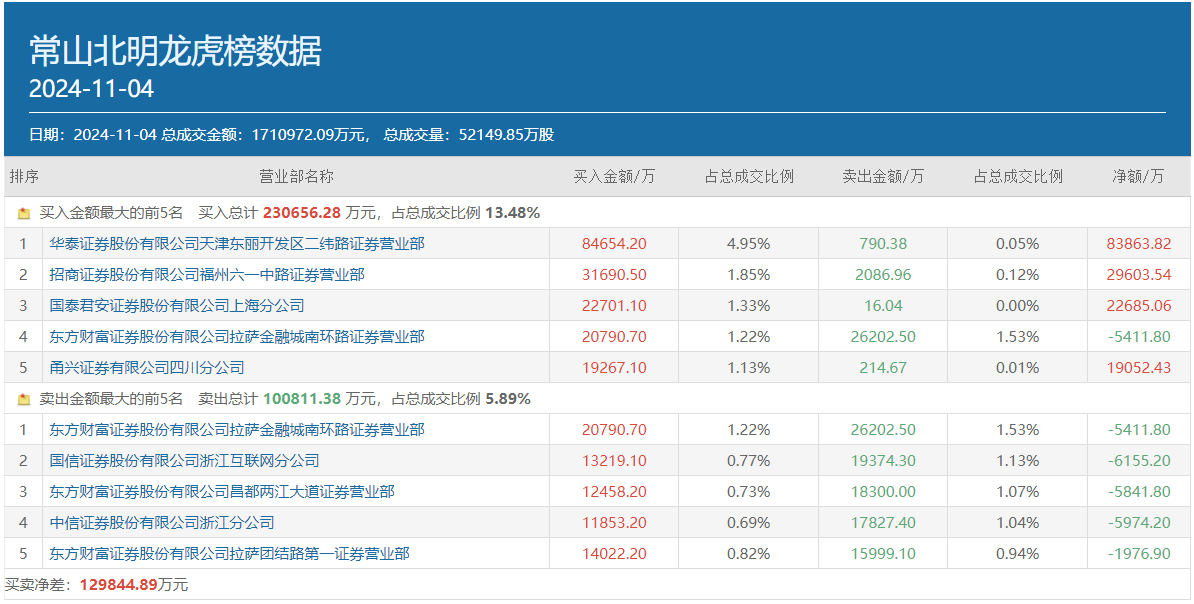Image resolution: width=1194 pixels, height=604 pixels.
Task: Click 国泰君安证券上海分公司 link
Action: pyautogui.click(x=177, y=306)
